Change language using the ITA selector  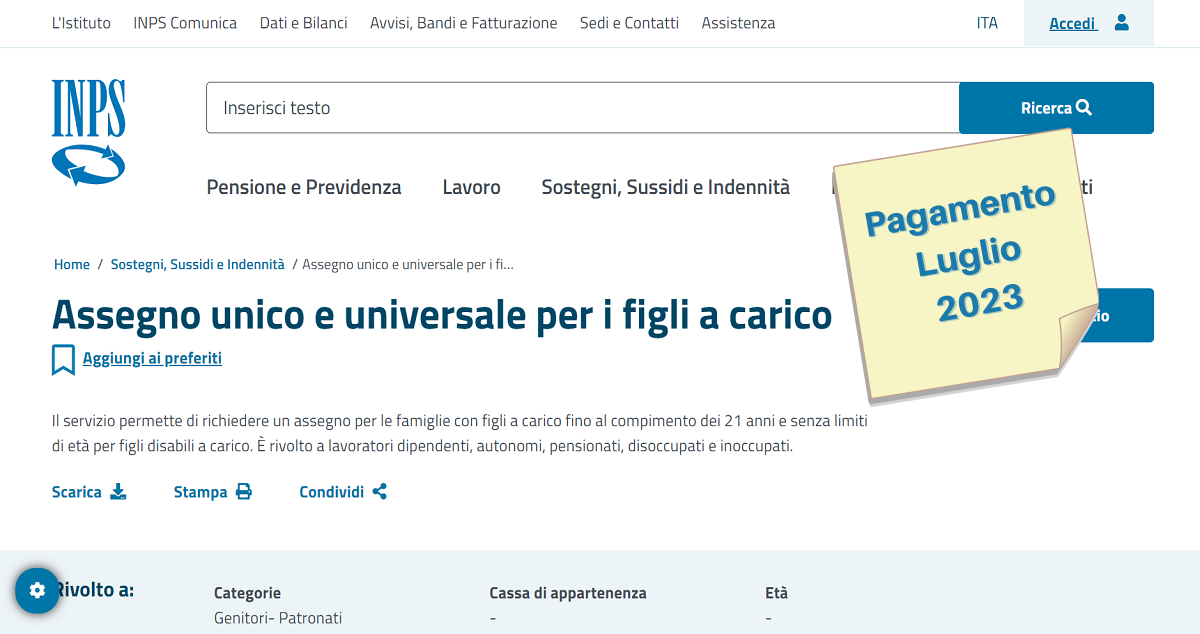point(987,23)
